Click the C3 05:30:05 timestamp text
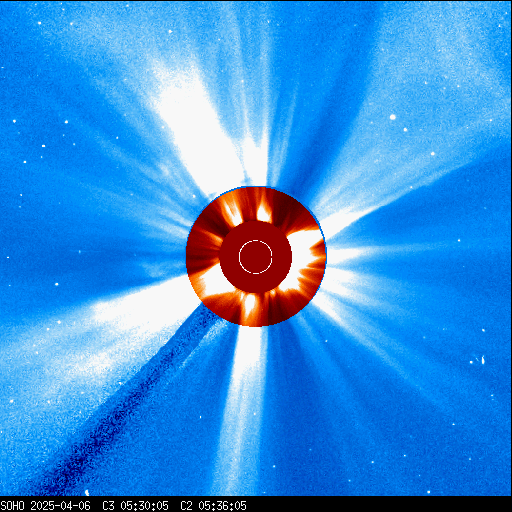This screenshot has height=512, width=512. pyautogui.click(x=135, y=506)
